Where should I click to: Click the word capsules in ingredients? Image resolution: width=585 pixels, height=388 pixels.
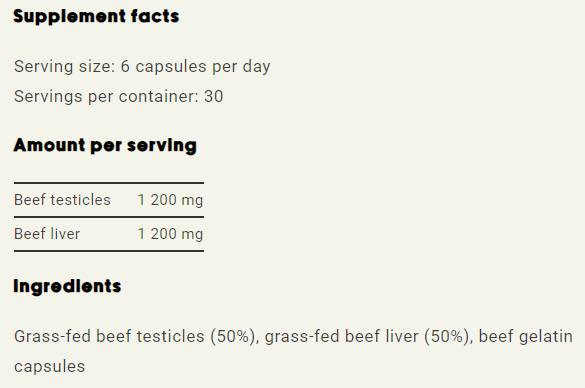click(x=50, y=367)
